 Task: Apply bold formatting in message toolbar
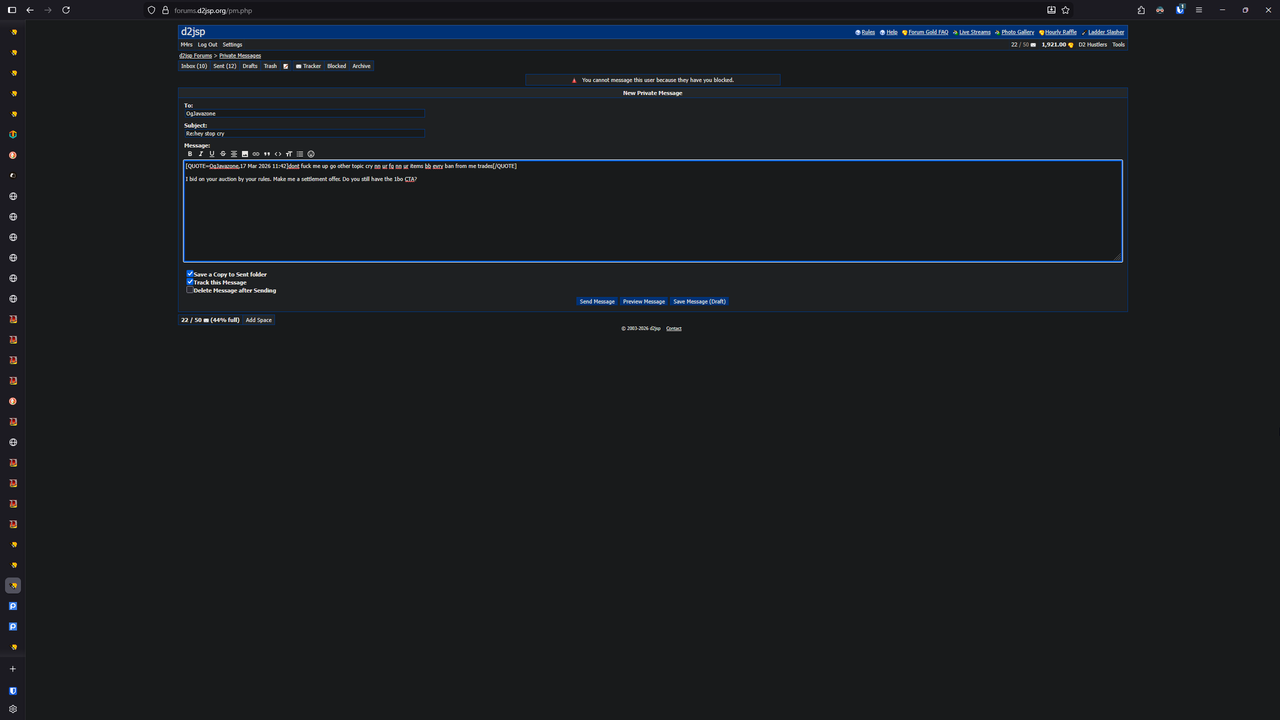point(190,154)
